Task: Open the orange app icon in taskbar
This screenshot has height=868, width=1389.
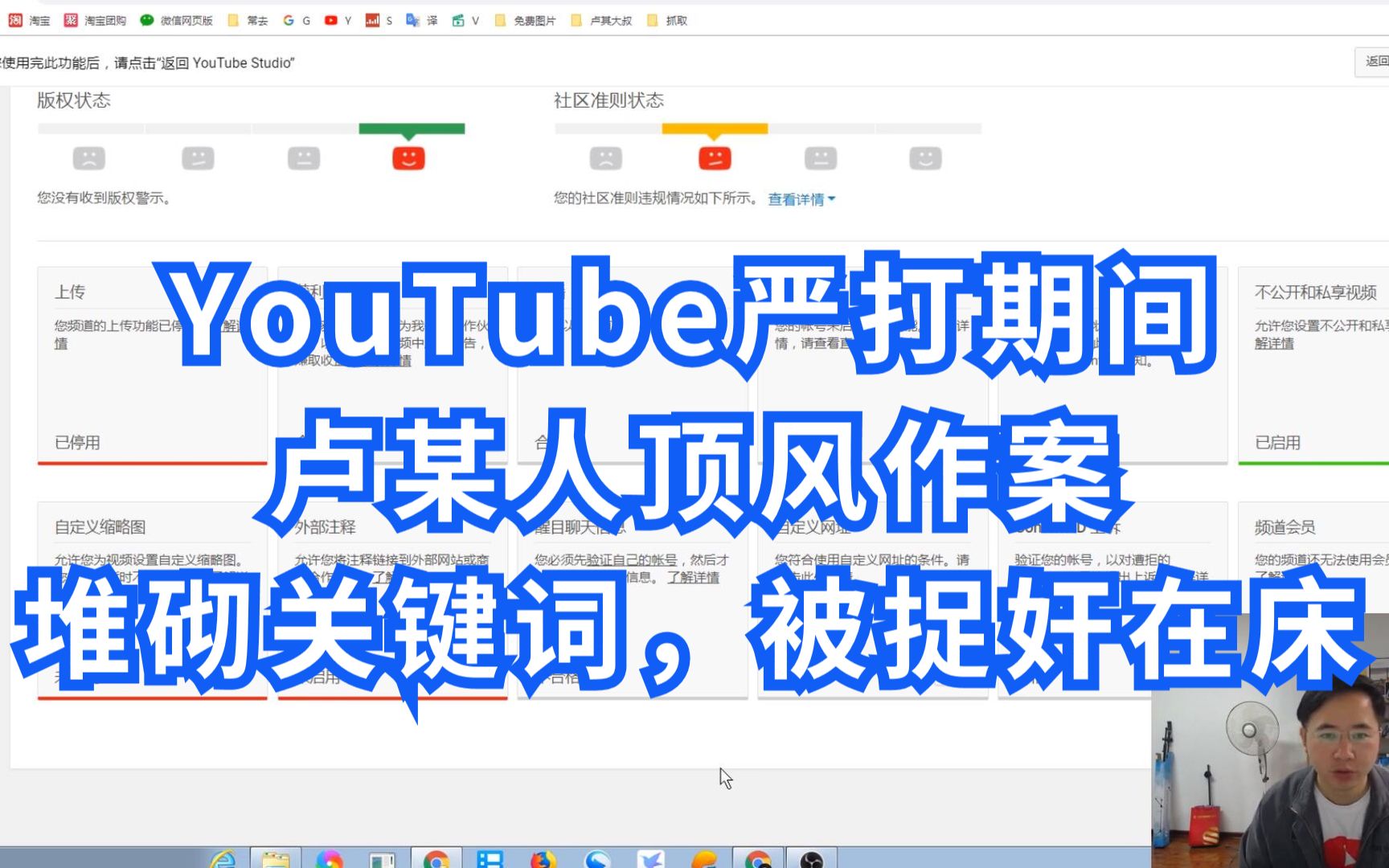Action: click(704, 858)
